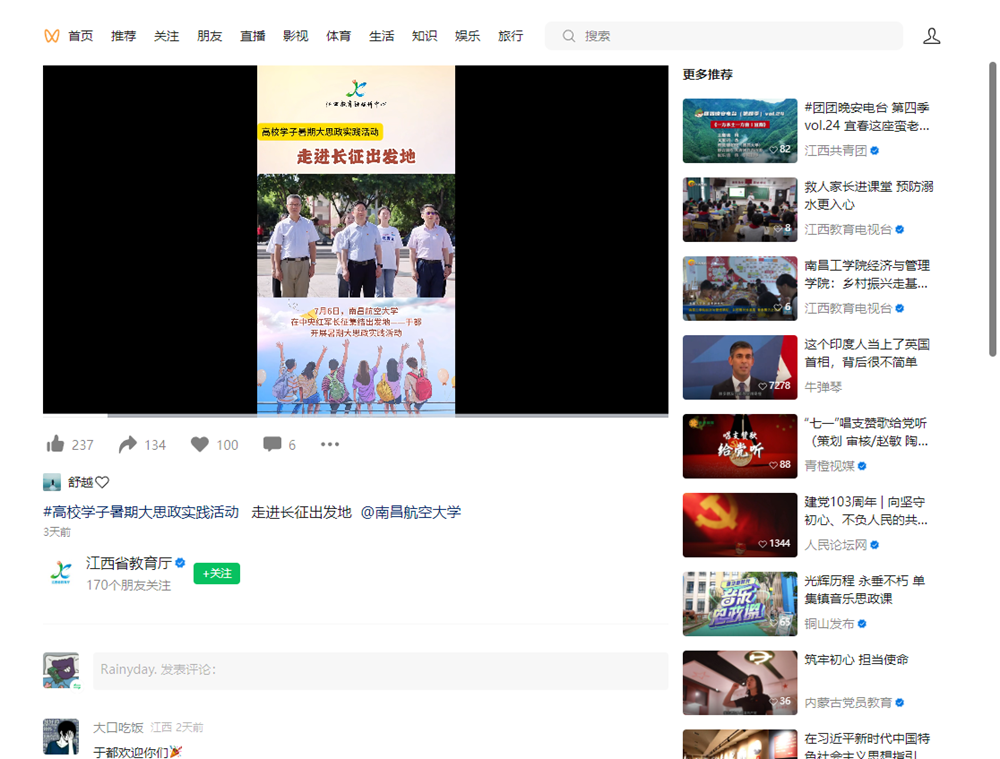The width and height of the screenshot is (1000, 759).
Task: Toggle the heart favorite on the video
Action: (x=199, y=444)
